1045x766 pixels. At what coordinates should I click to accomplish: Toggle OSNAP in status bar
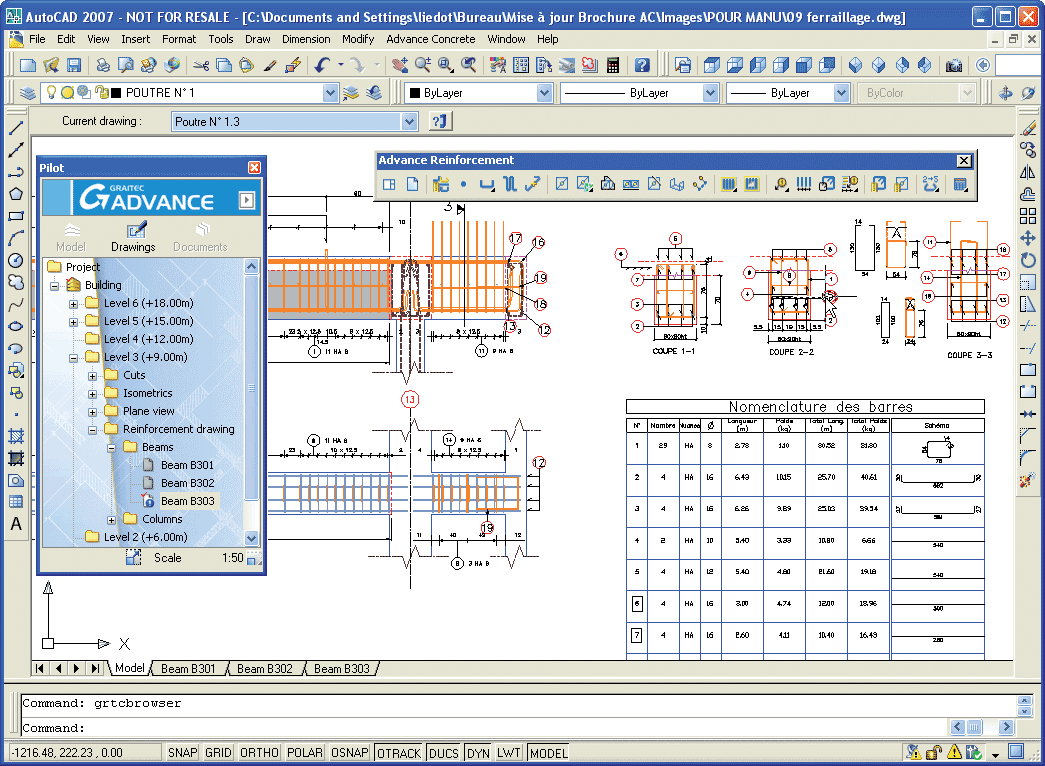349,753
